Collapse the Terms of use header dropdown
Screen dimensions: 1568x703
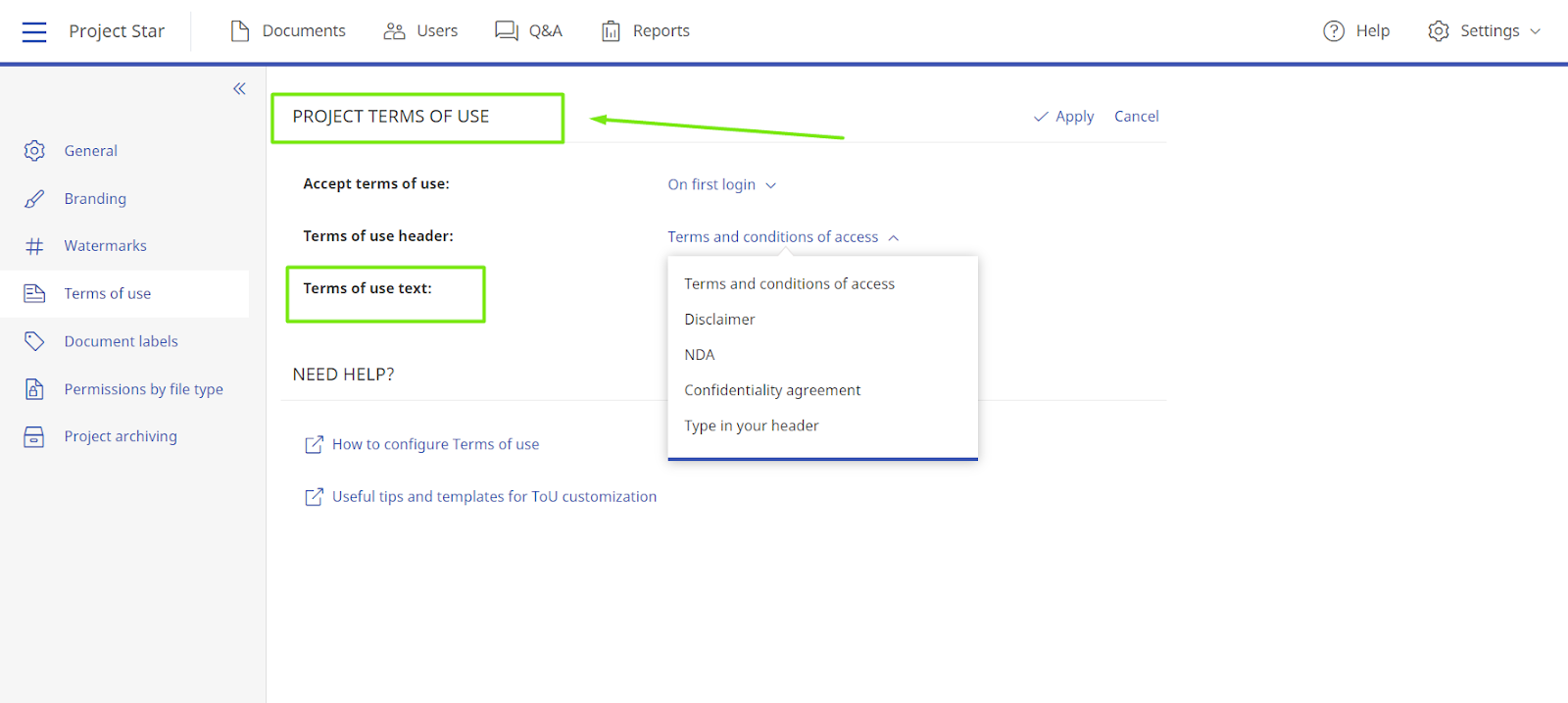783,237
